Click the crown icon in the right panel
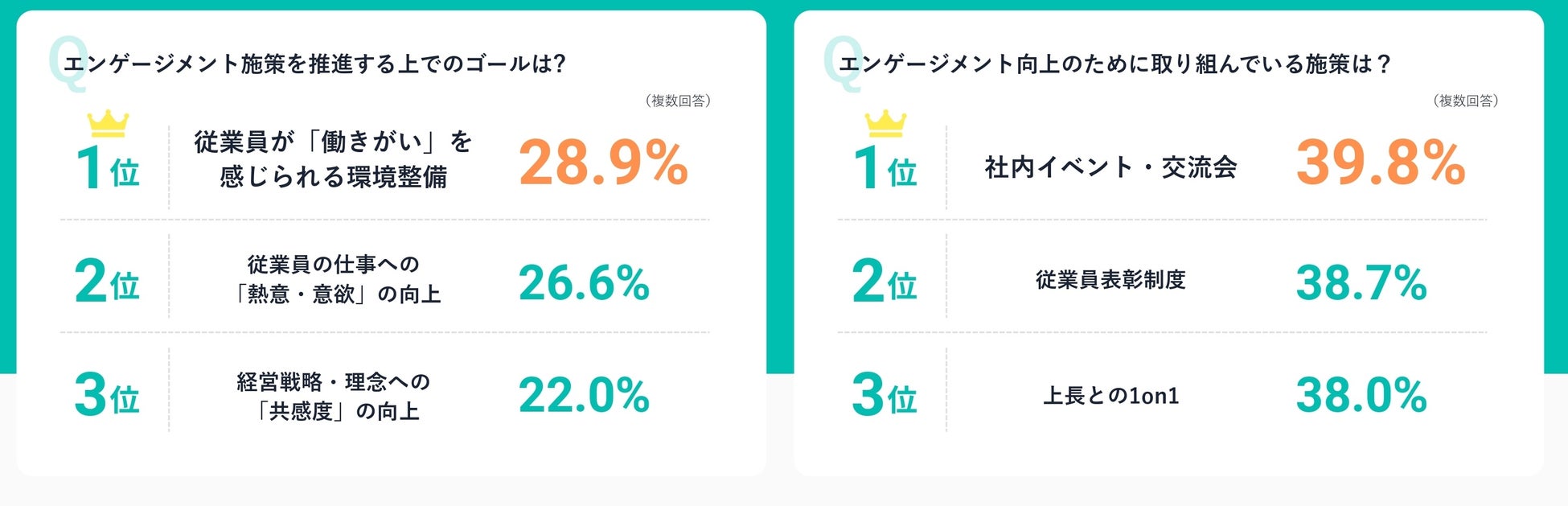The width and height of the screenshot is (1568, 506). (x=885, y=123)
